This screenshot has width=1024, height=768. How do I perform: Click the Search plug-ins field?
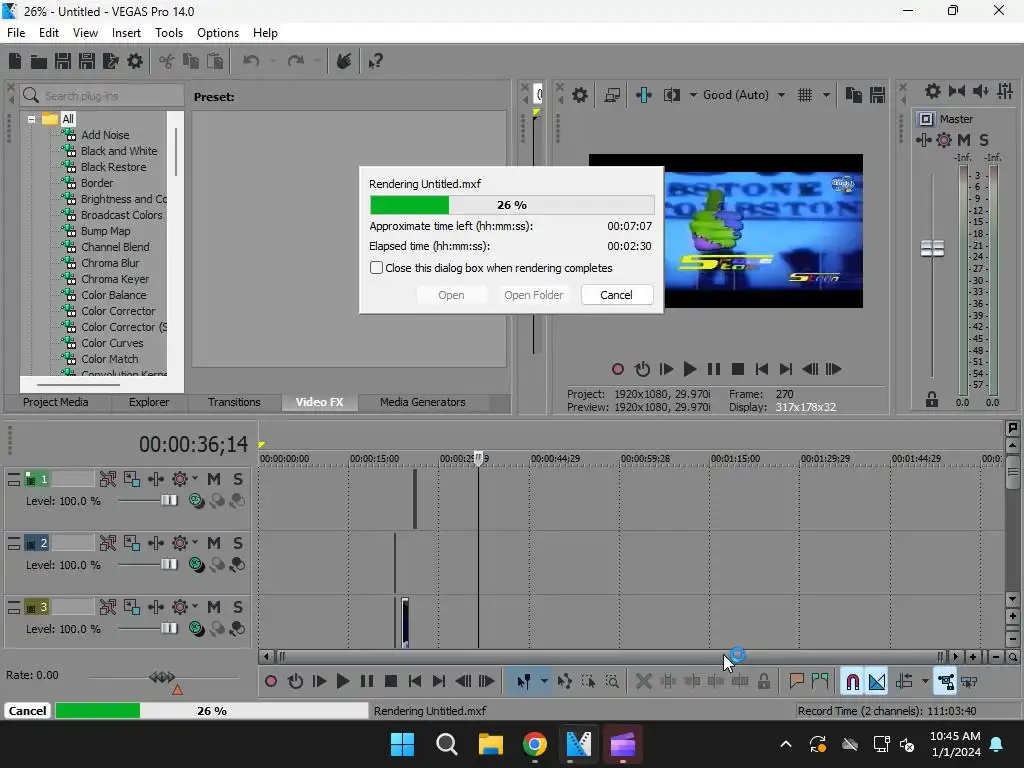[101, 96]
